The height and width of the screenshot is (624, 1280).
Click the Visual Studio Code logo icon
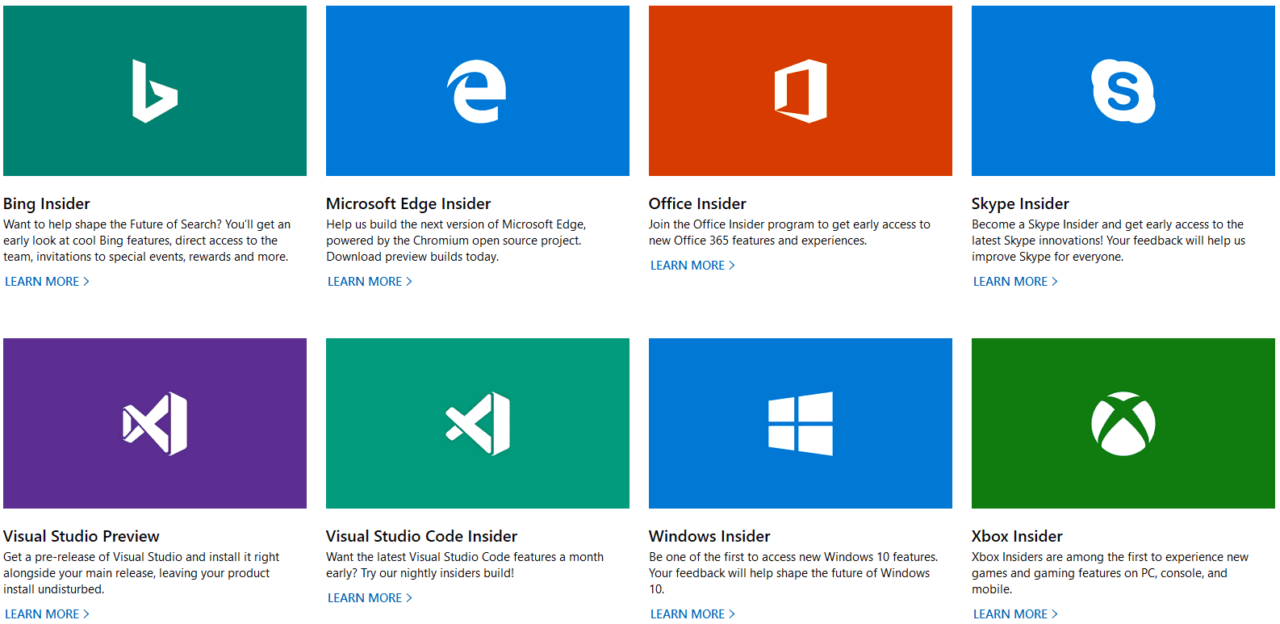(x=477, y=423)
